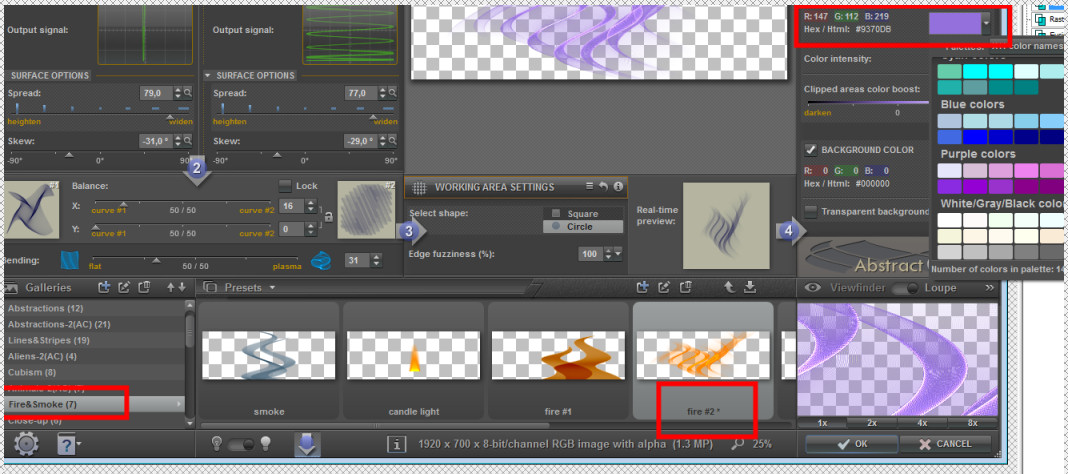Enable the Lock checkbox for balance
The width and height of the screenshot is (1068, 474).
pyautogui.click(x=285, y=186)
